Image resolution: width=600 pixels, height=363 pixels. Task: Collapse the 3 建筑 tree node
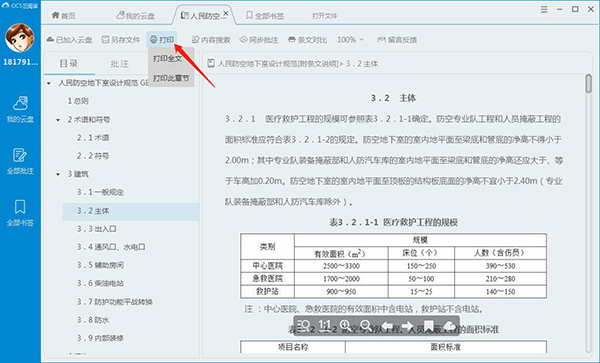pos(58,174)
